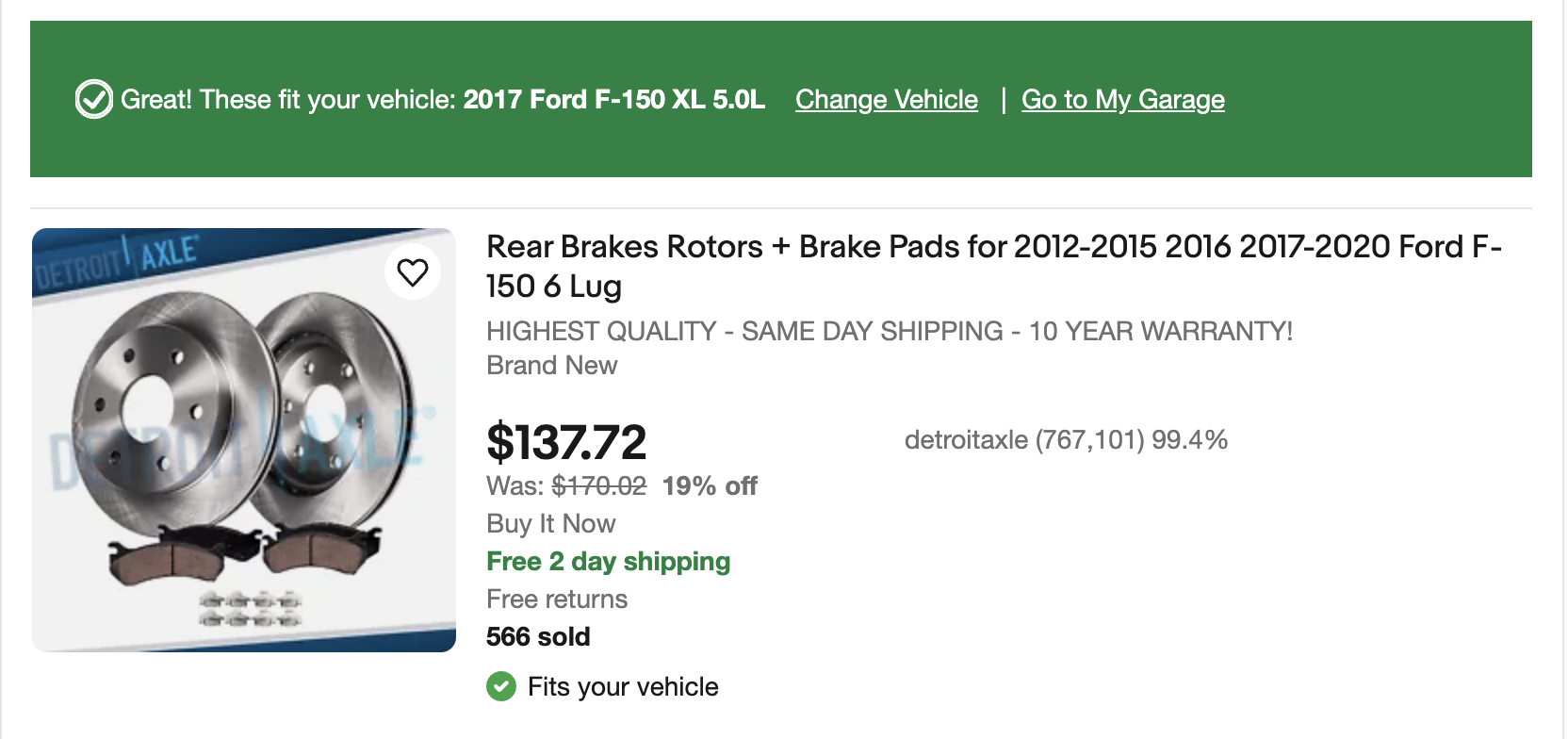
Task: Click the Buy It Now label
Action: [551, 524]
